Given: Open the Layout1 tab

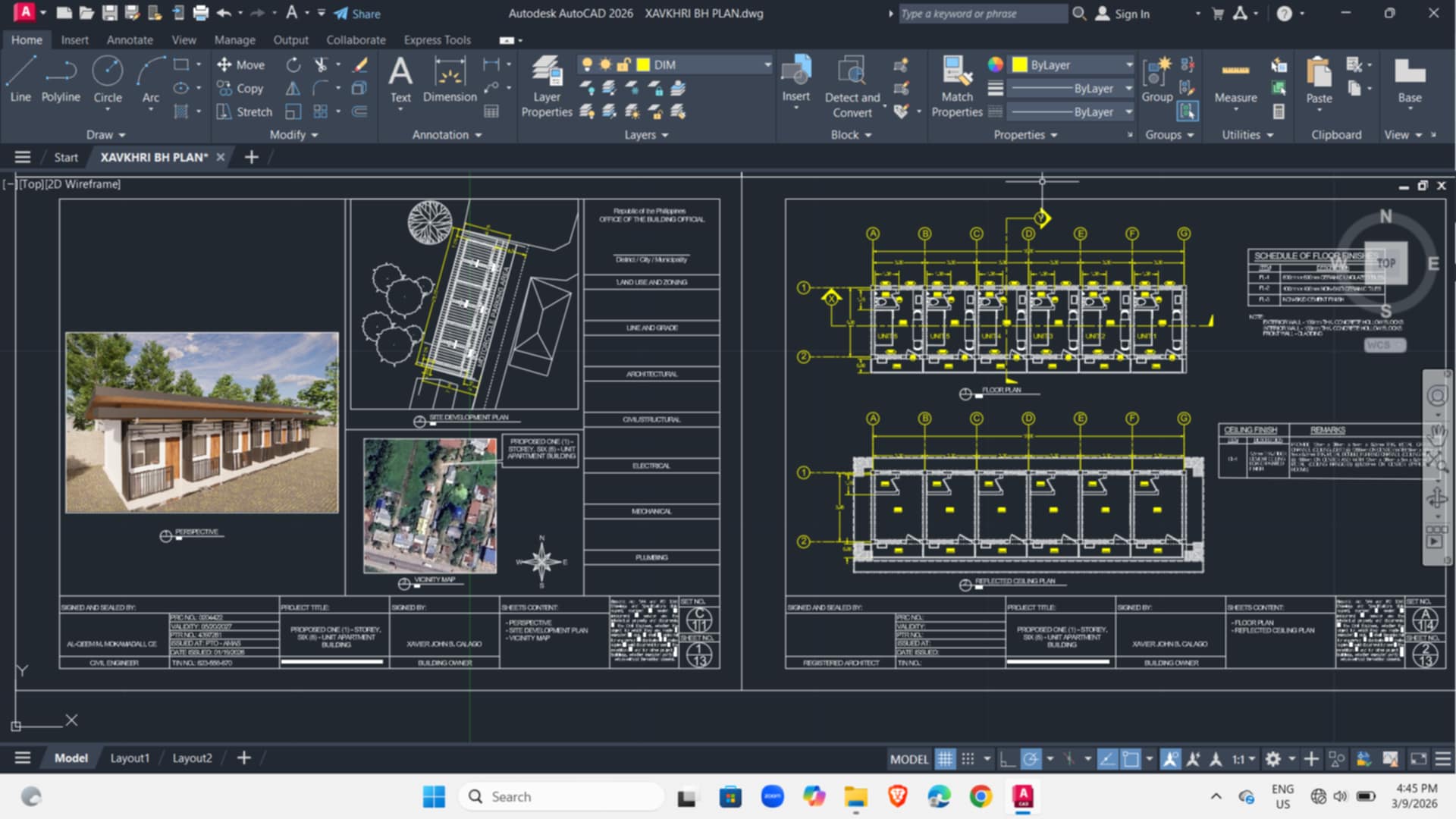Looking at the screenshot, I should click(130, 758).
